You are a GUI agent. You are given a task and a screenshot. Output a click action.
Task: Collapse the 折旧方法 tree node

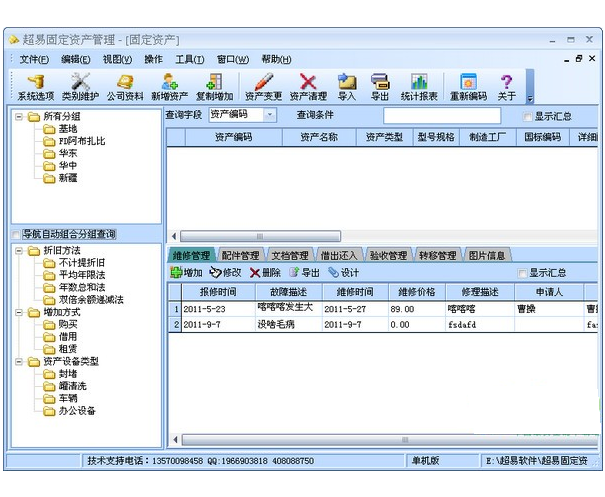(x=20, y=251)
